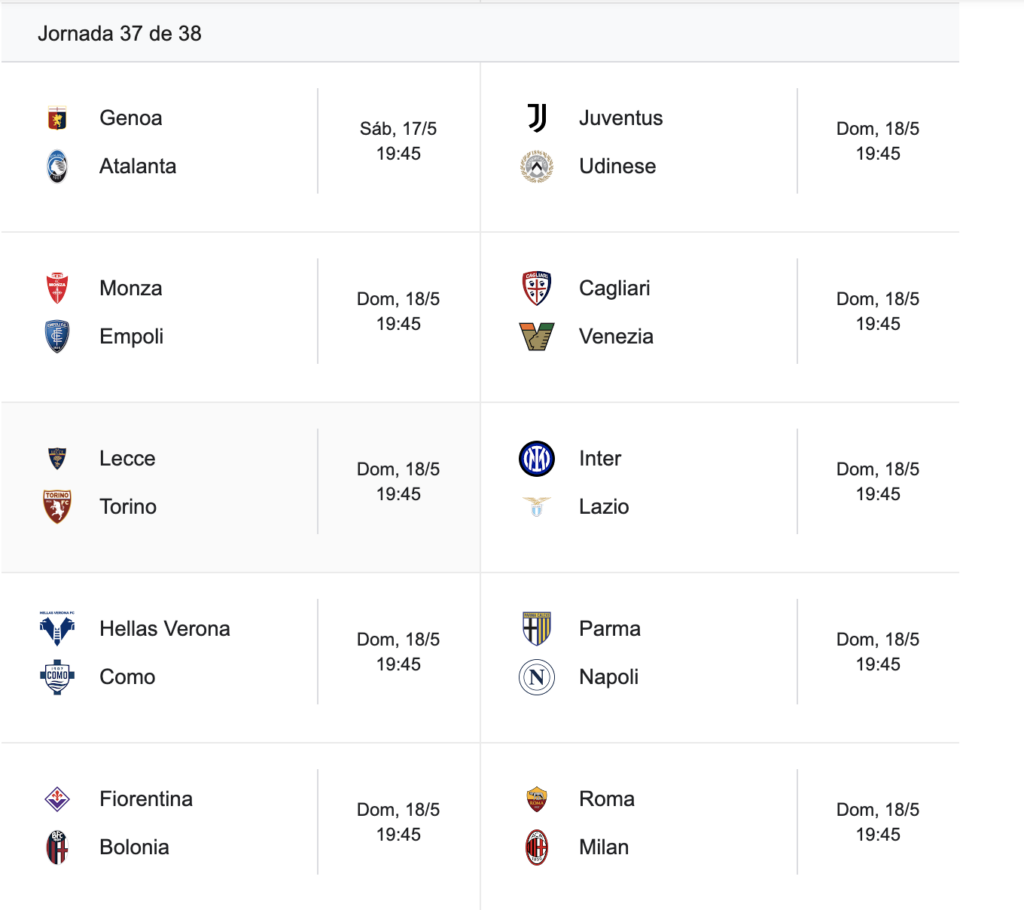Open the Lecce team name link
The image size is (1024, 910).
[127, 459]
